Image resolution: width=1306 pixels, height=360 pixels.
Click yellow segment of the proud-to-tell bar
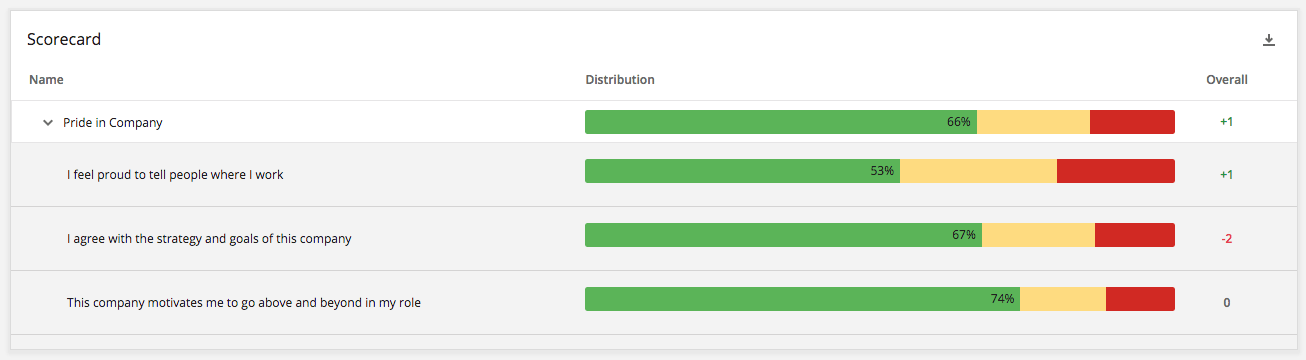[978, 171]
